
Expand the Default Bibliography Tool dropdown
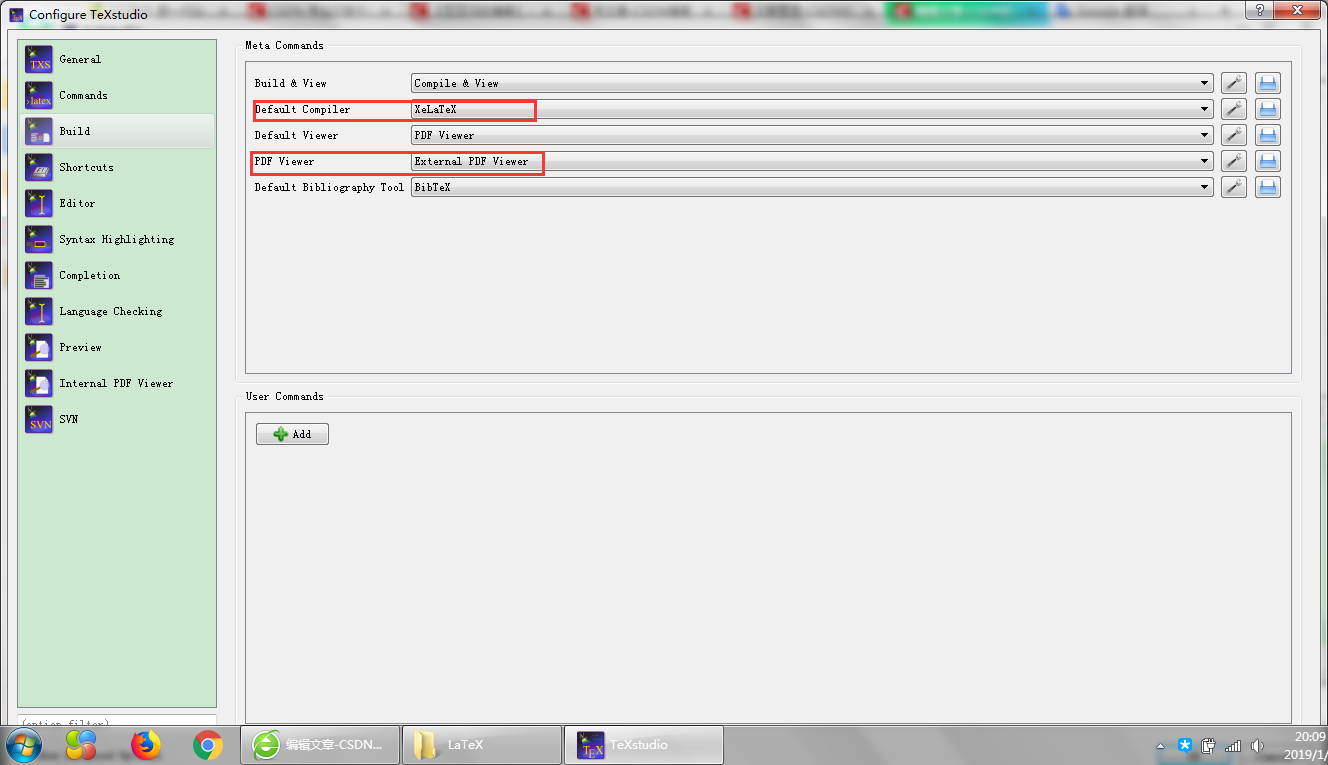(1204, 187)
